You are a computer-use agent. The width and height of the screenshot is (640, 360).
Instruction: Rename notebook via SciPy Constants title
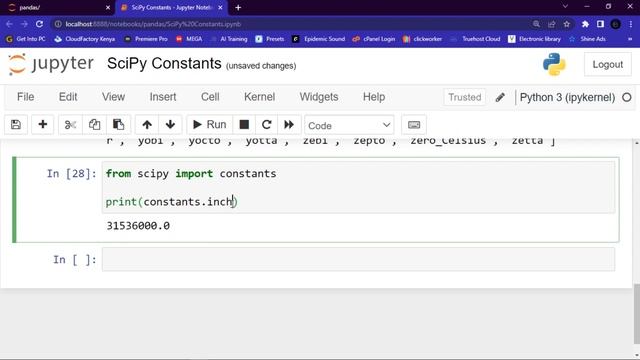pyautogui.click(x=164, y=64)
